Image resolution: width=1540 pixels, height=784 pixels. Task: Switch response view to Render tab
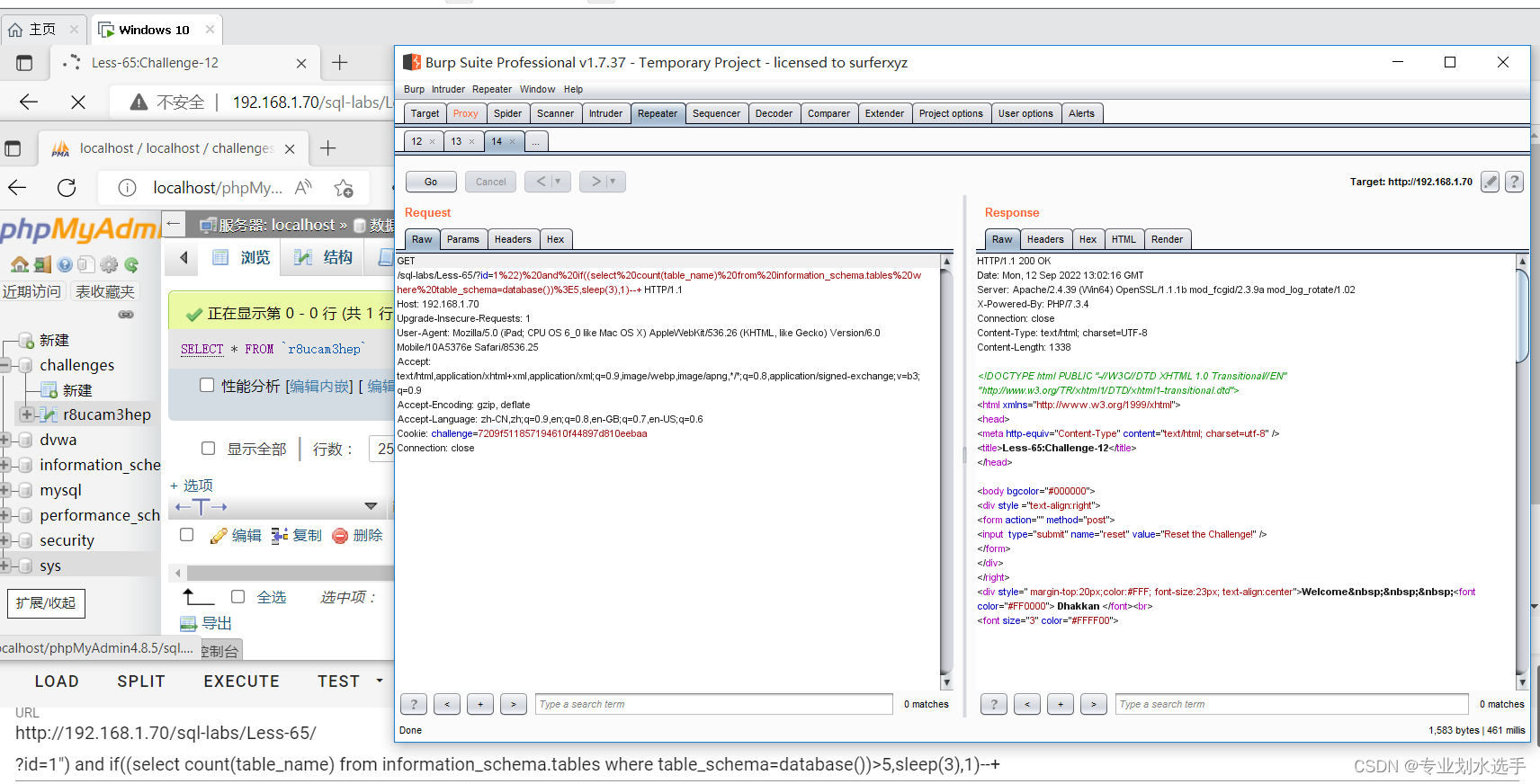(x=1167, y=239)
